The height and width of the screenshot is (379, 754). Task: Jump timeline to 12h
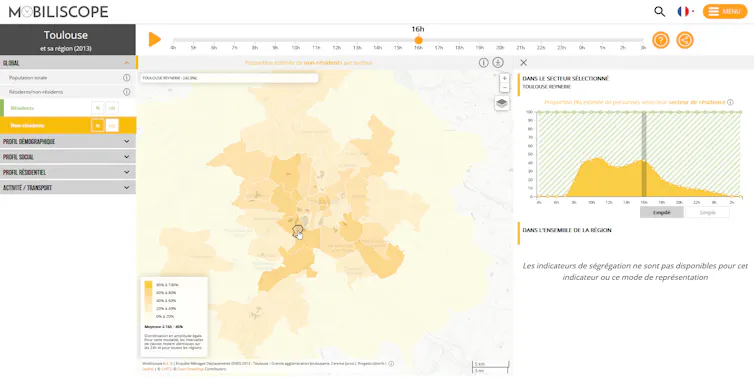[337, 48]
